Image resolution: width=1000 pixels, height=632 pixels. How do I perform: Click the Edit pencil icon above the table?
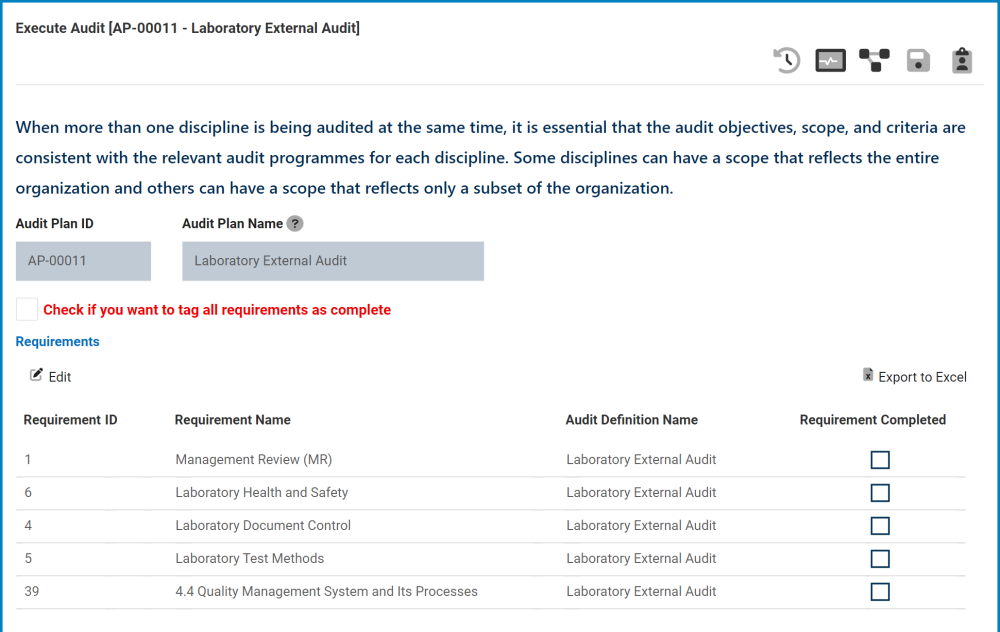click(36, 377)
